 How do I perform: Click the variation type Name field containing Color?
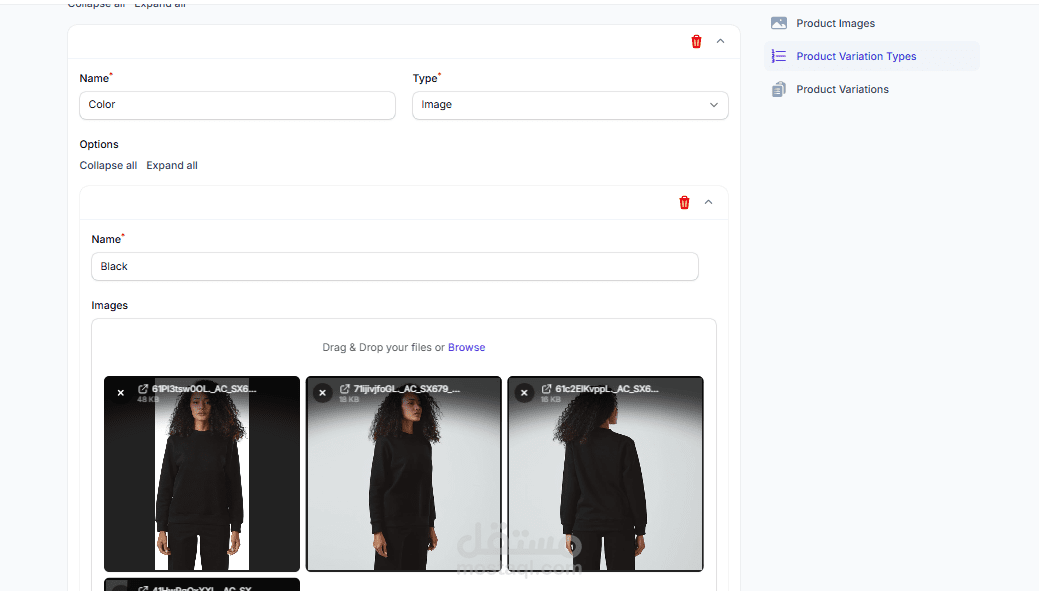pos(237,105)
